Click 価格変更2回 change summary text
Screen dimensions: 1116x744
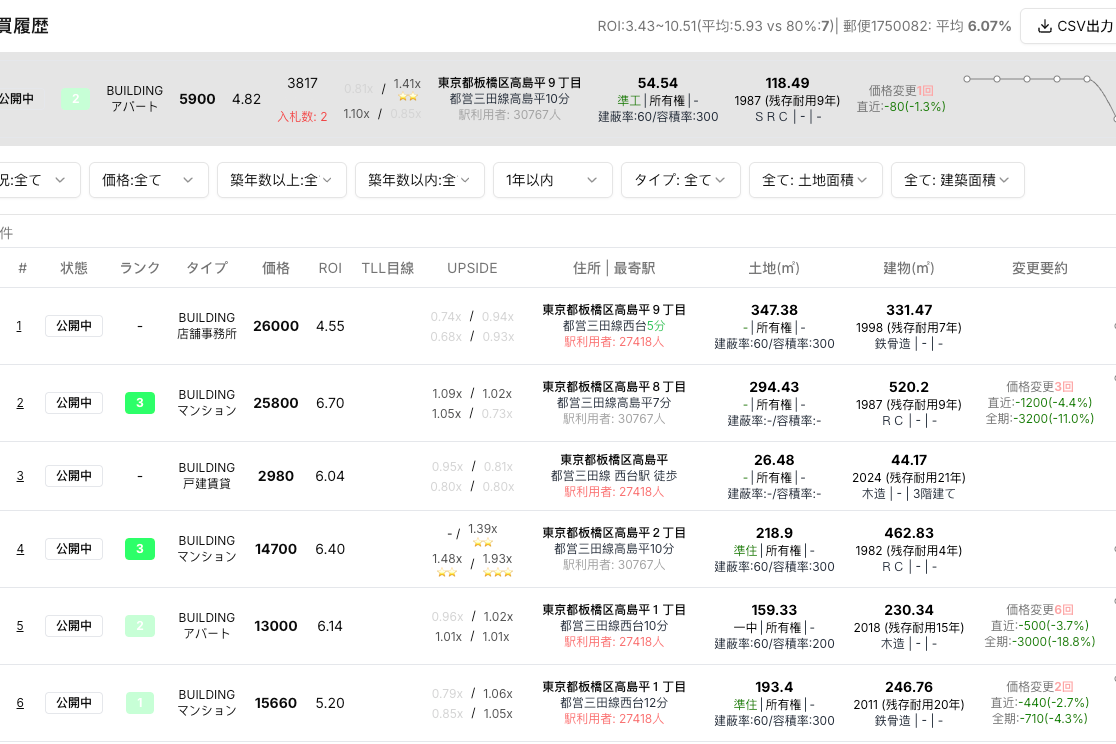(x=1040, y=686)
